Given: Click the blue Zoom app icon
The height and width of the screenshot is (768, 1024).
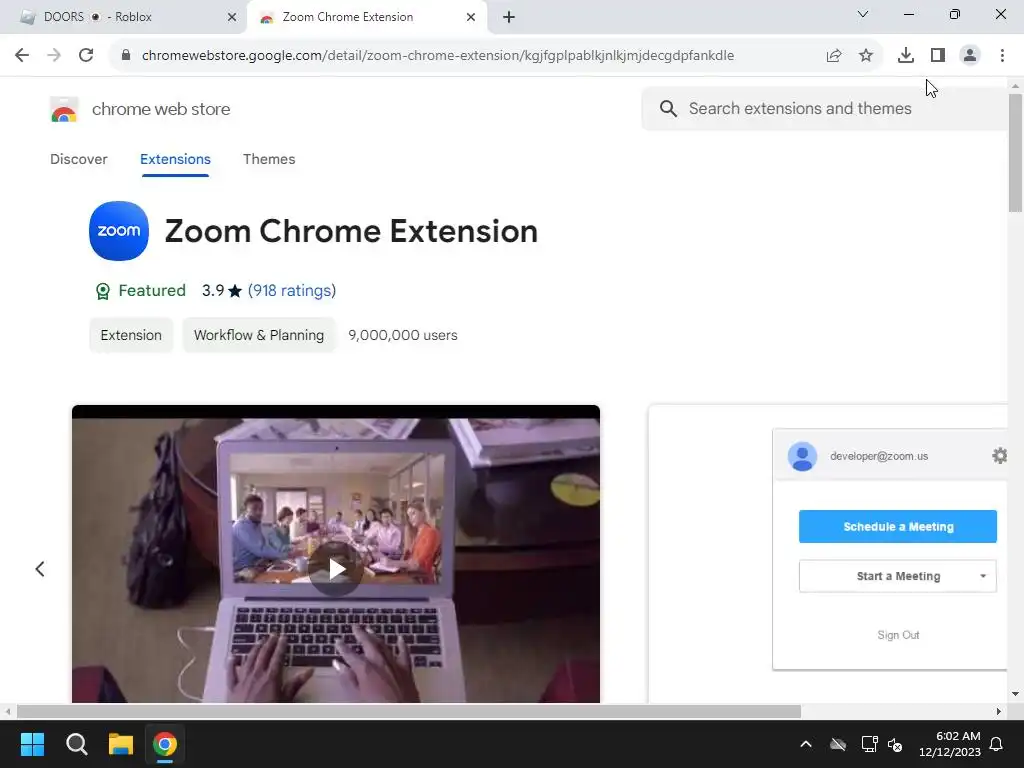Looking at the screenshot, I should click(119, 231).
